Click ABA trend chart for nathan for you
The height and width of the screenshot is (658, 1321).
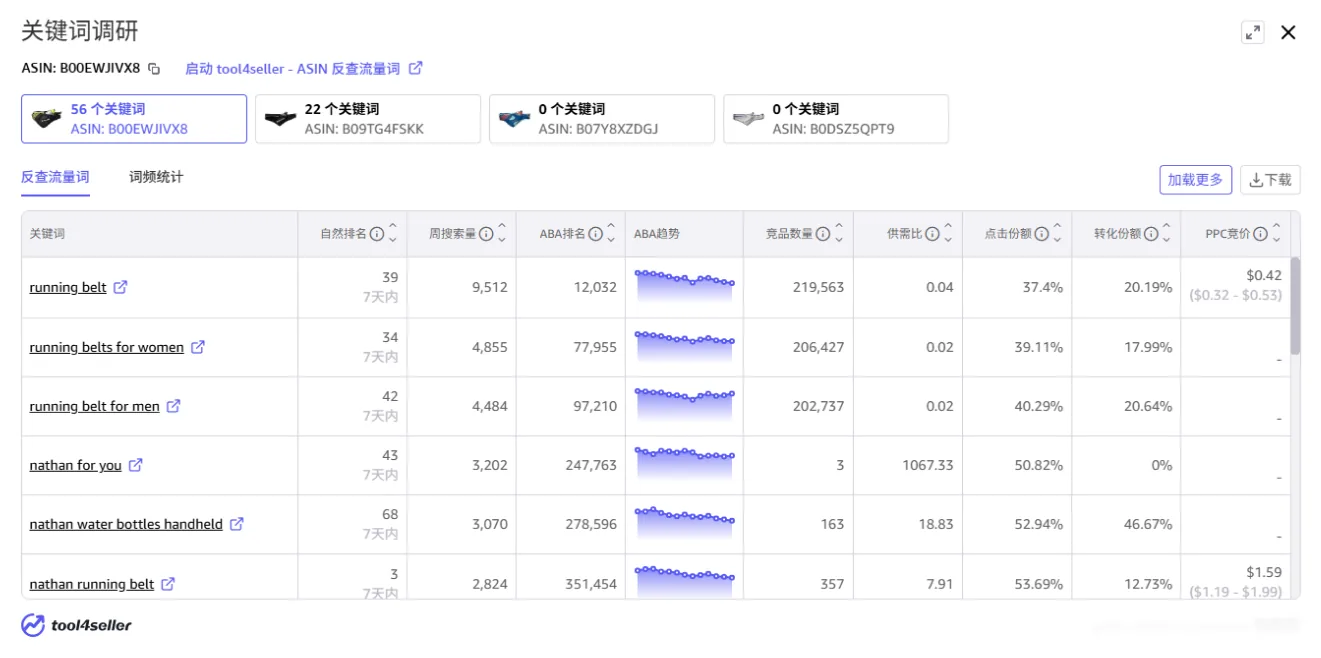[x=685, y=464]
